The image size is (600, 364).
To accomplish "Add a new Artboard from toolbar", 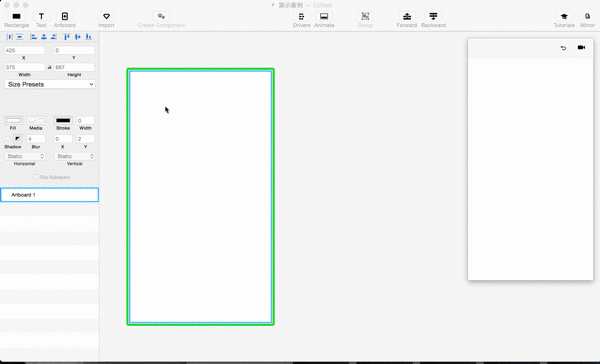I will point(65,16).
